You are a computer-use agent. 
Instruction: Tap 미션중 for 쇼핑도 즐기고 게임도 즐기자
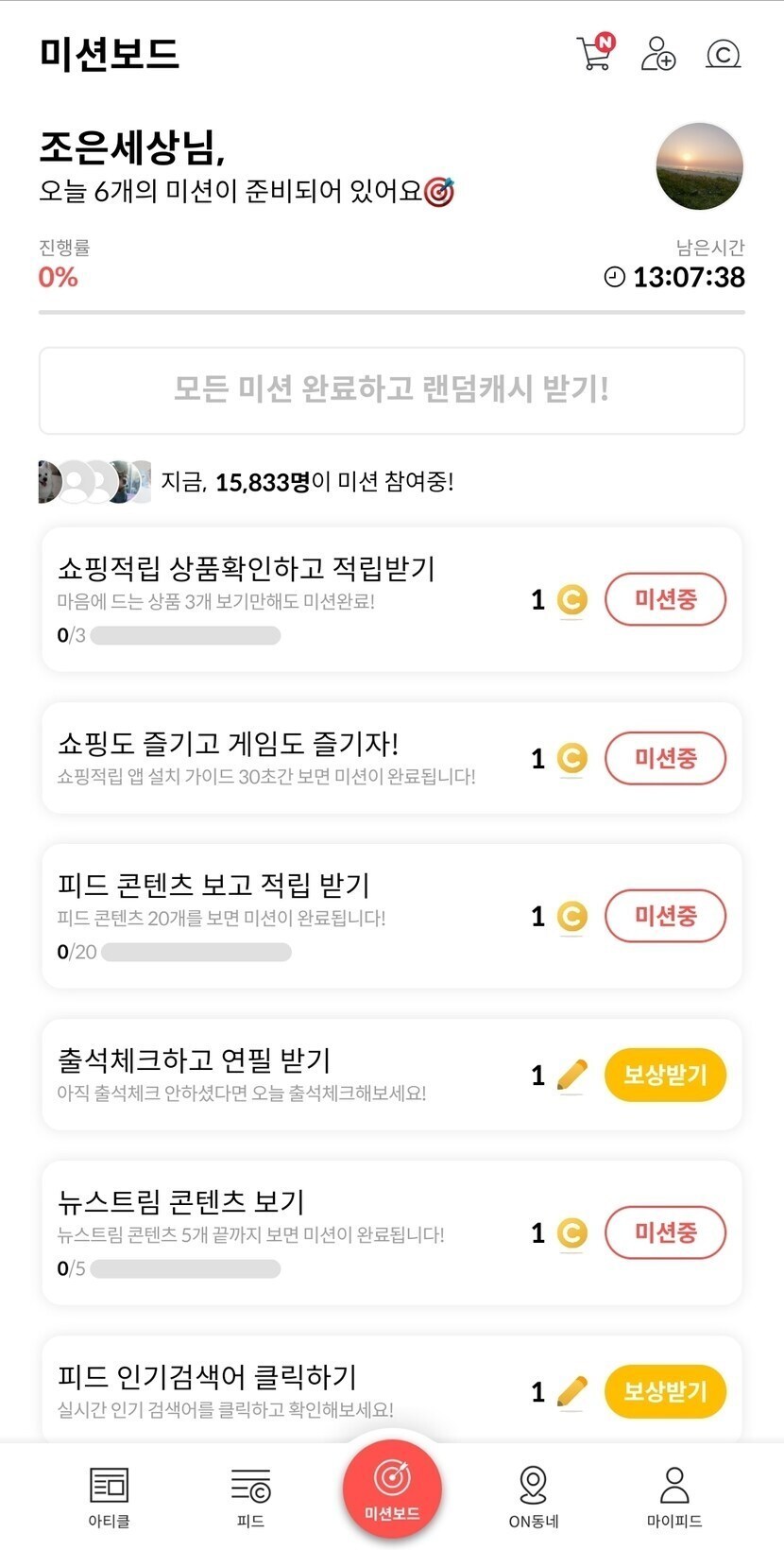[x=665, y=758]
